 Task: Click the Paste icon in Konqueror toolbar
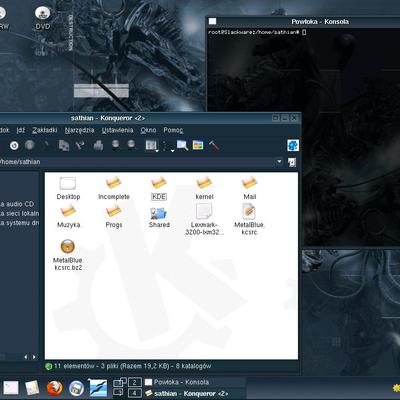click(x=80, y=145)
